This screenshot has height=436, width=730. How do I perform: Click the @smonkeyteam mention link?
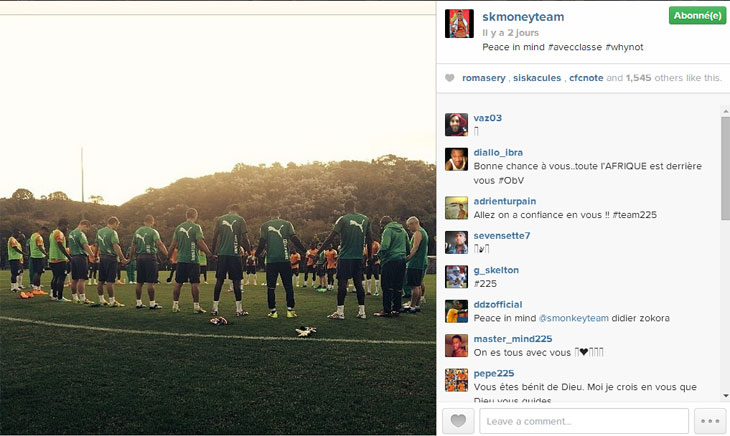[574, 318]
